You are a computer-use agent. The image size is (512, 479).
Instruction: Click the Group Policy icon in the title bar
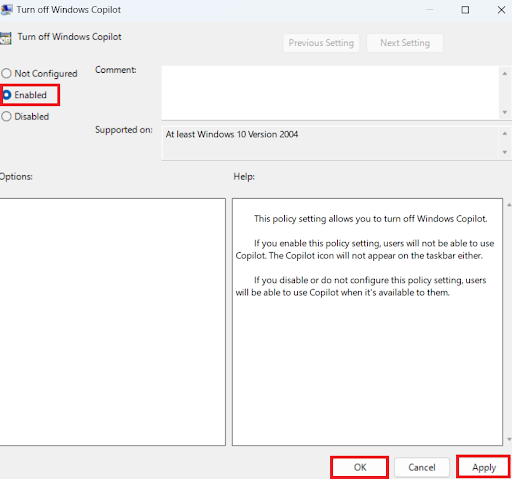[x=6, y=10]
